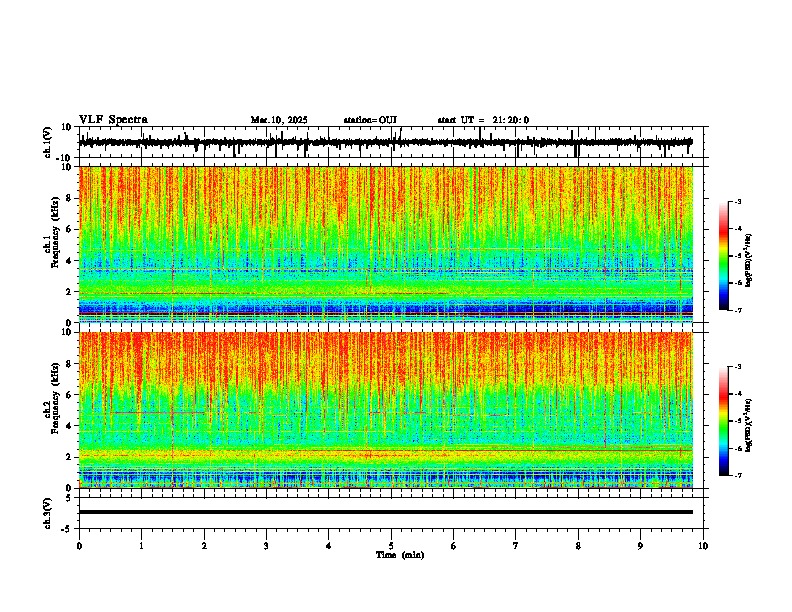Click the thick black ch.3 trace
The height and width of the screenshot is (612, 792).
tap(386, 512)
